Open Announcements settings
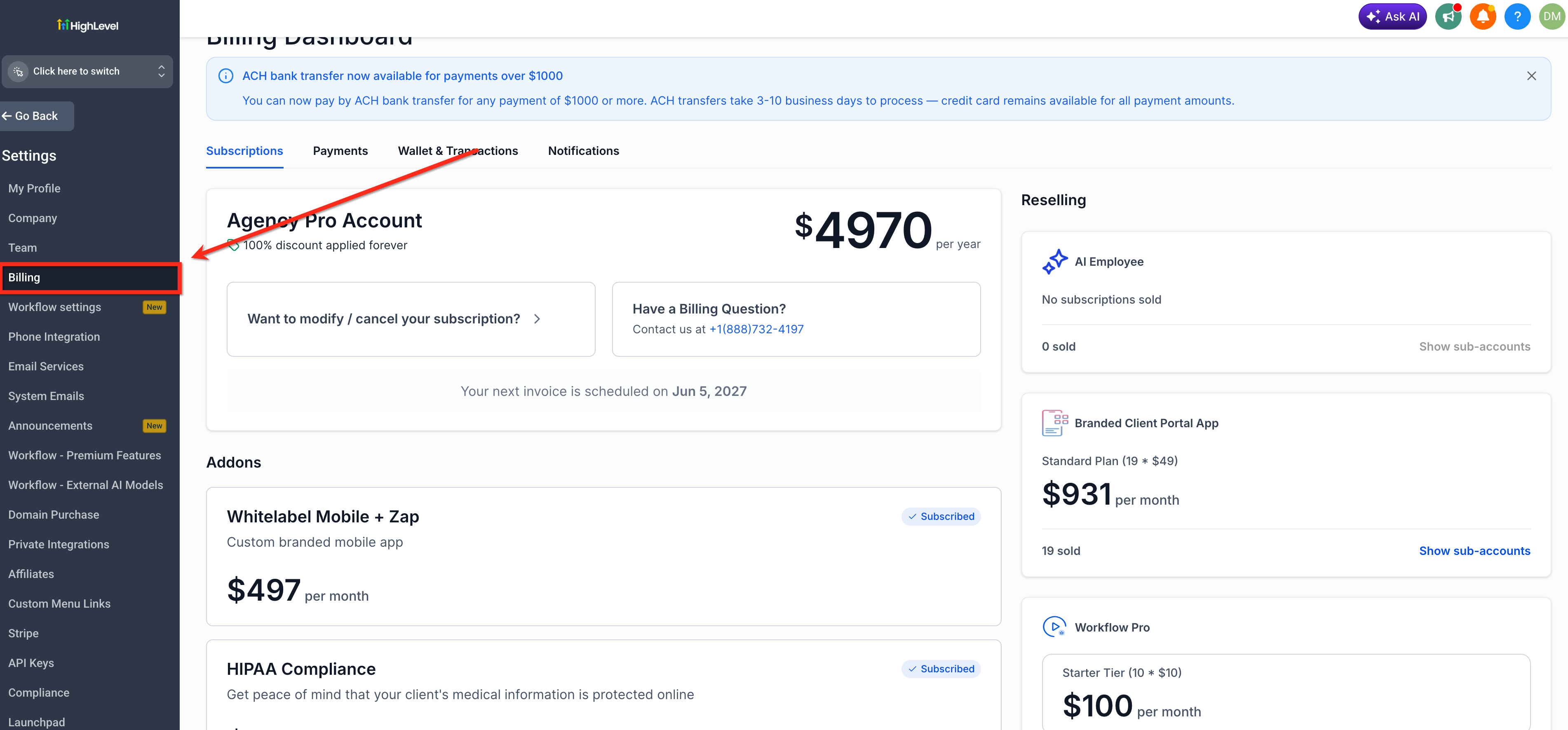 (x=51, y=426)
